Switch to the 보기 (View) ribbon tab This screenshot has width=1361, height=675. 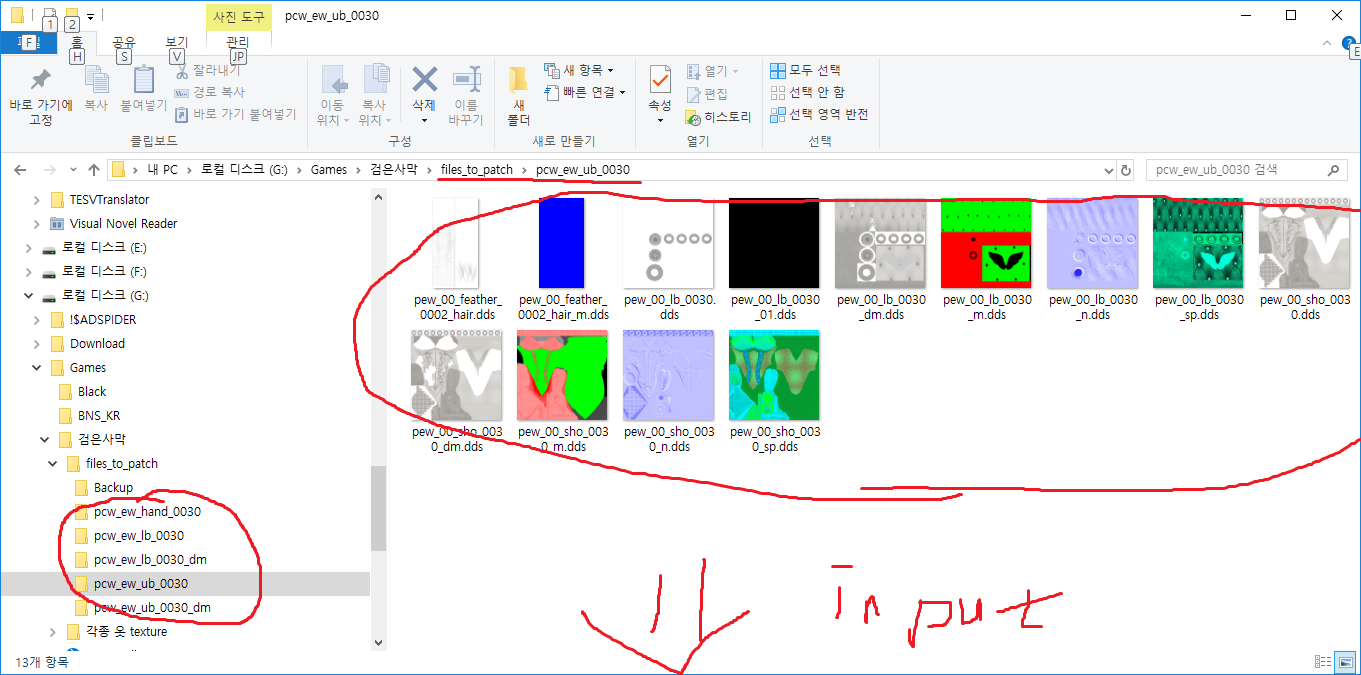click(x=177, y=42)
